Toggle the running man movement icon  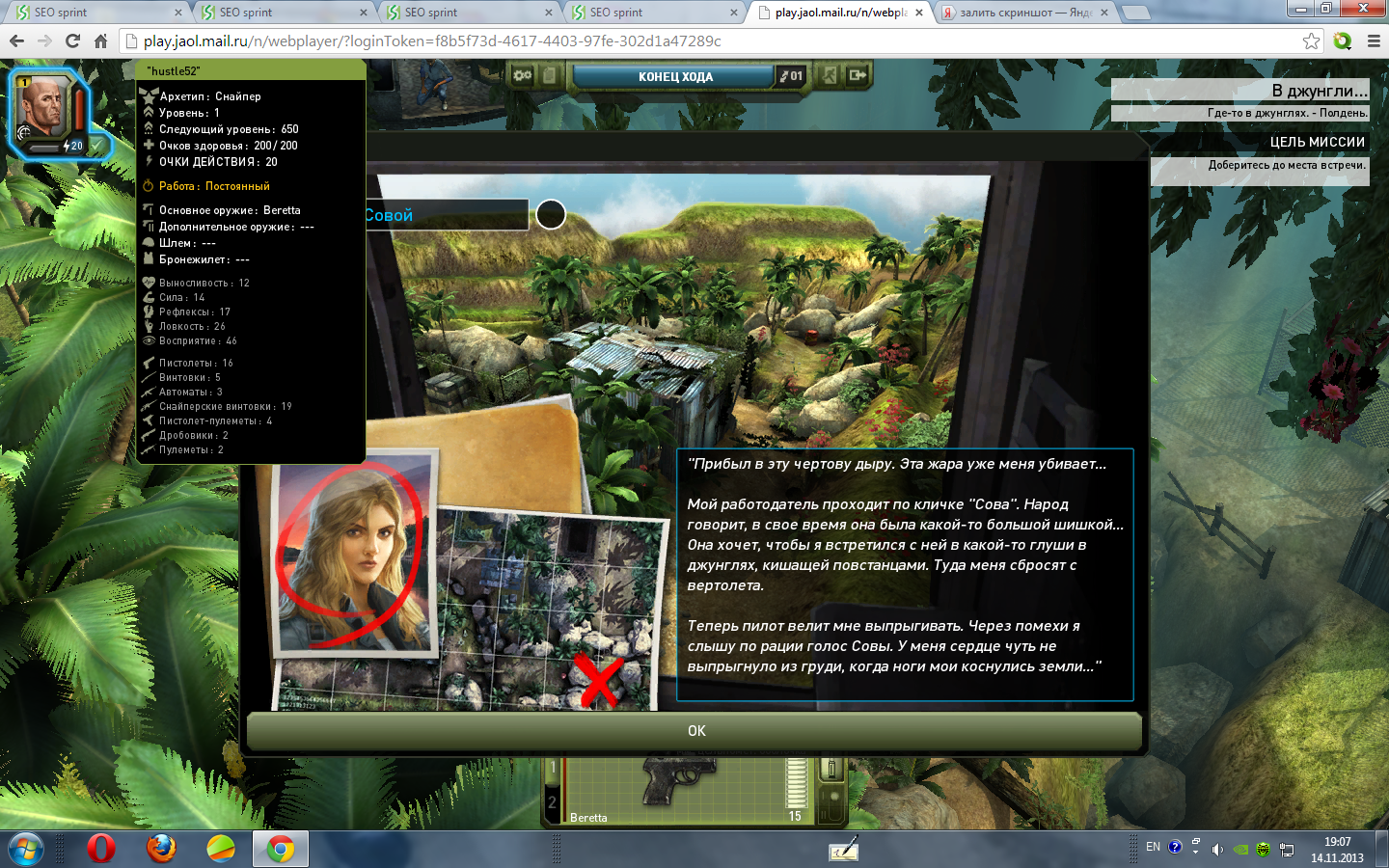[x=830, y=75]
